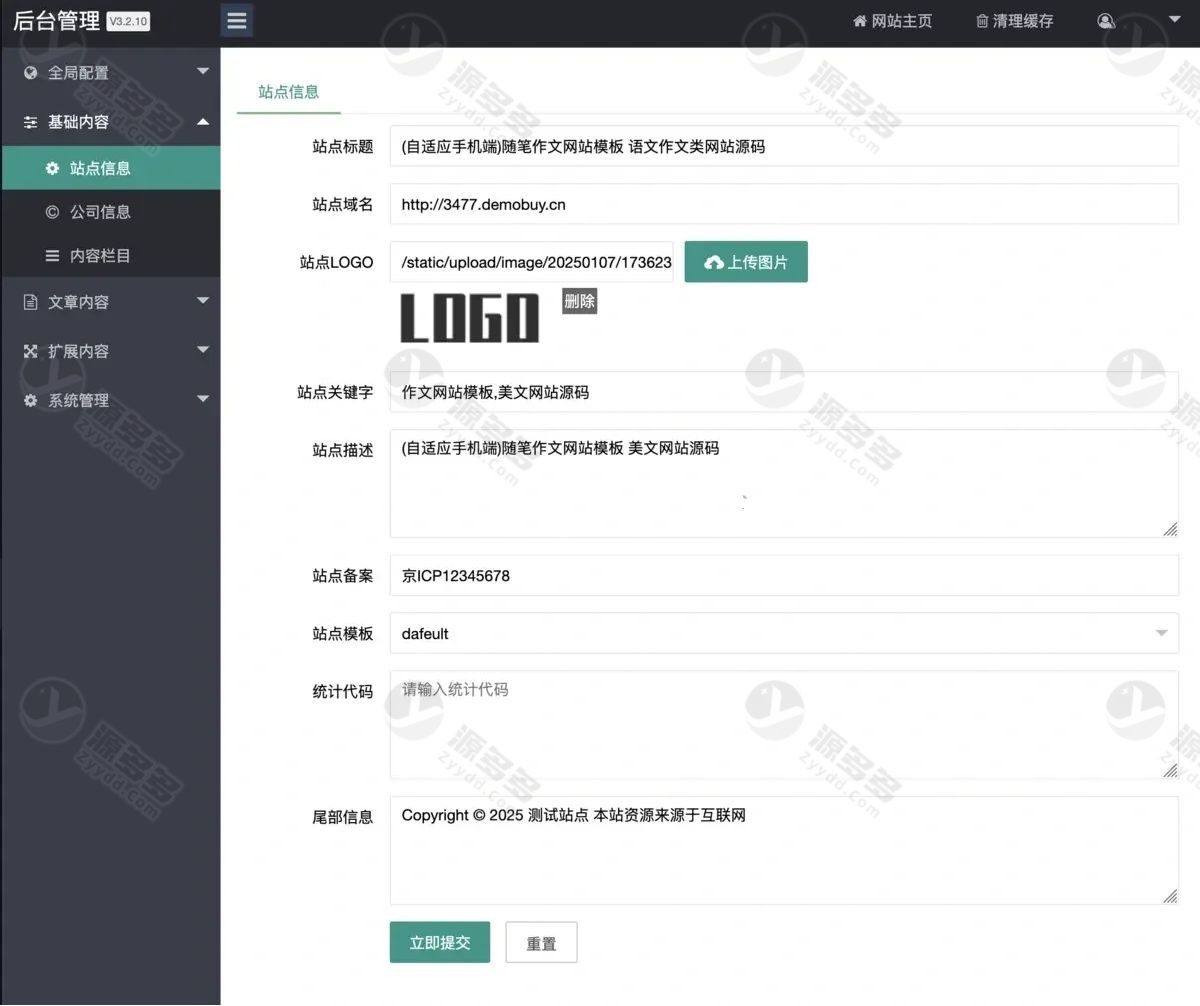The height and width of the screenshot is (1006, 1200).
Task: Click the list icon beside 内容栏目
Action: 53,255
